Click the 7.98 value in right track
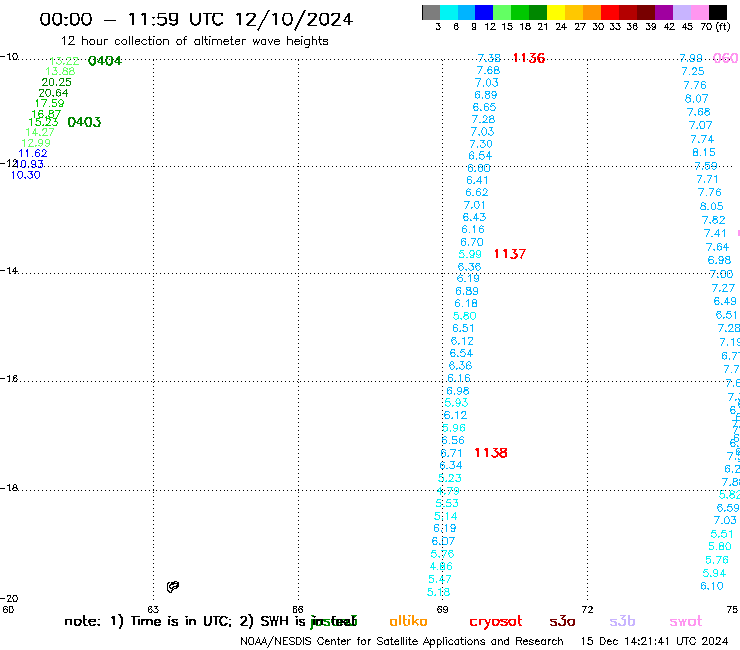740x650 pixels. 691,58
